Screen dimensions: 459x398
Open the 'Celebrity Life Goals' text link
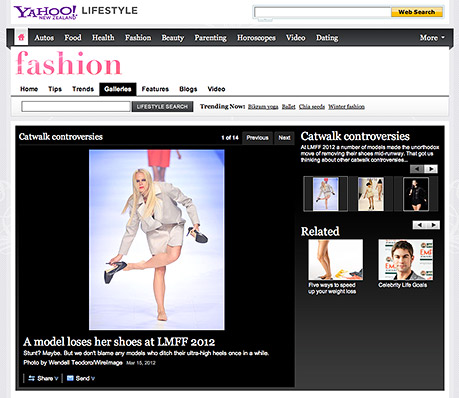coord(402,285)
